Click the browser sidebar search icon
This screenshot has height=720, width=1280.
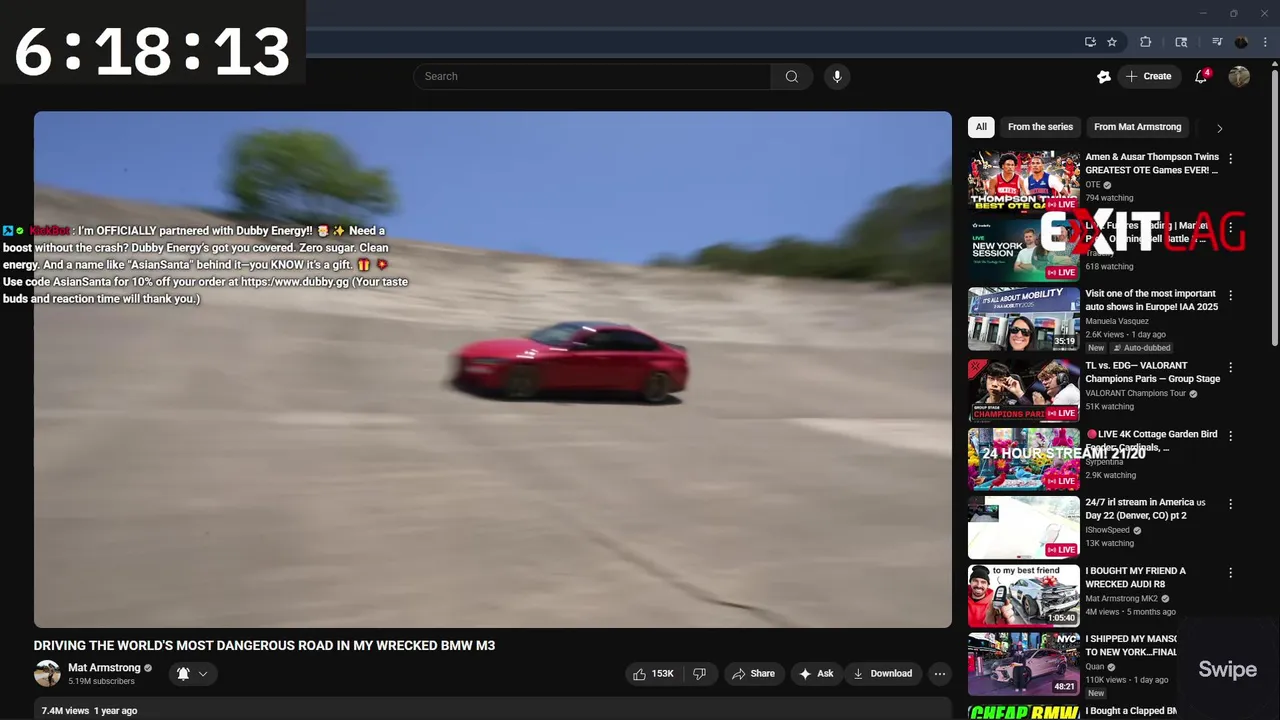(1181, 42)
